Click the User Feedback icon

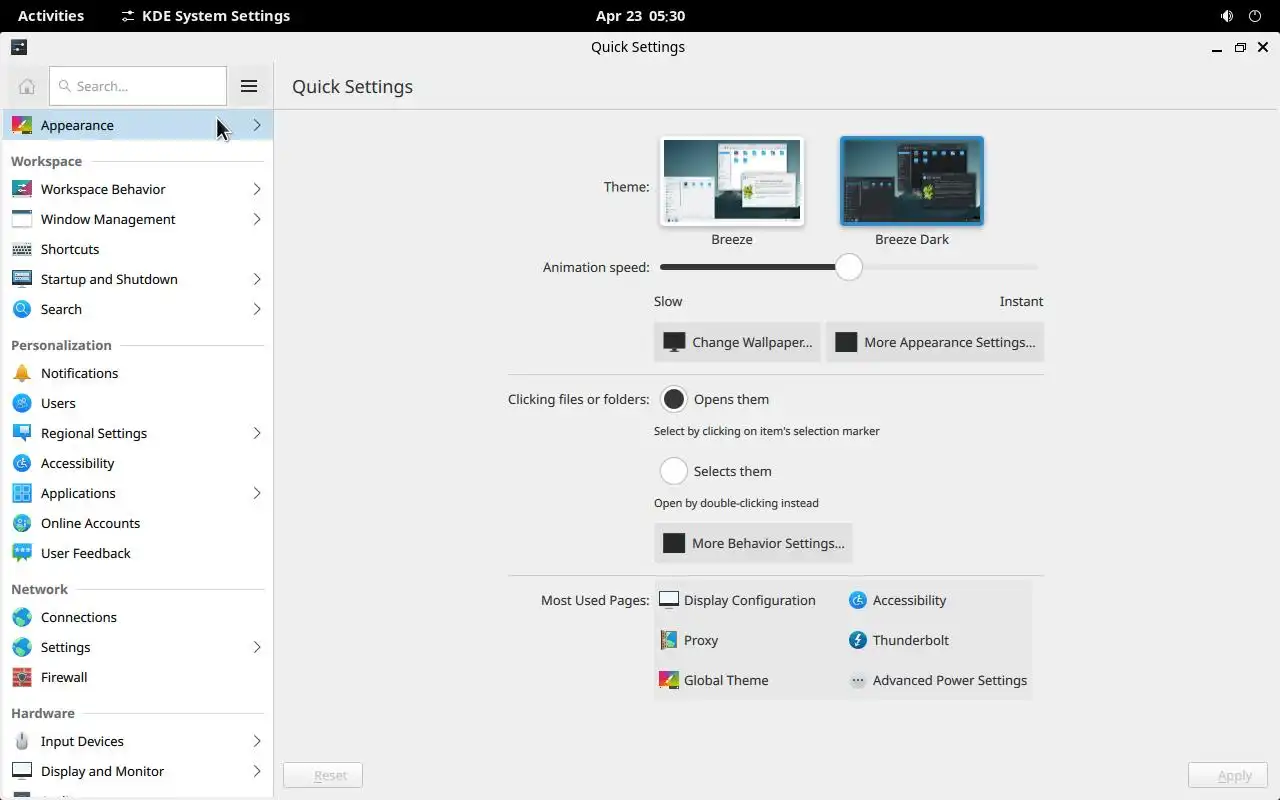coord(22,553)
